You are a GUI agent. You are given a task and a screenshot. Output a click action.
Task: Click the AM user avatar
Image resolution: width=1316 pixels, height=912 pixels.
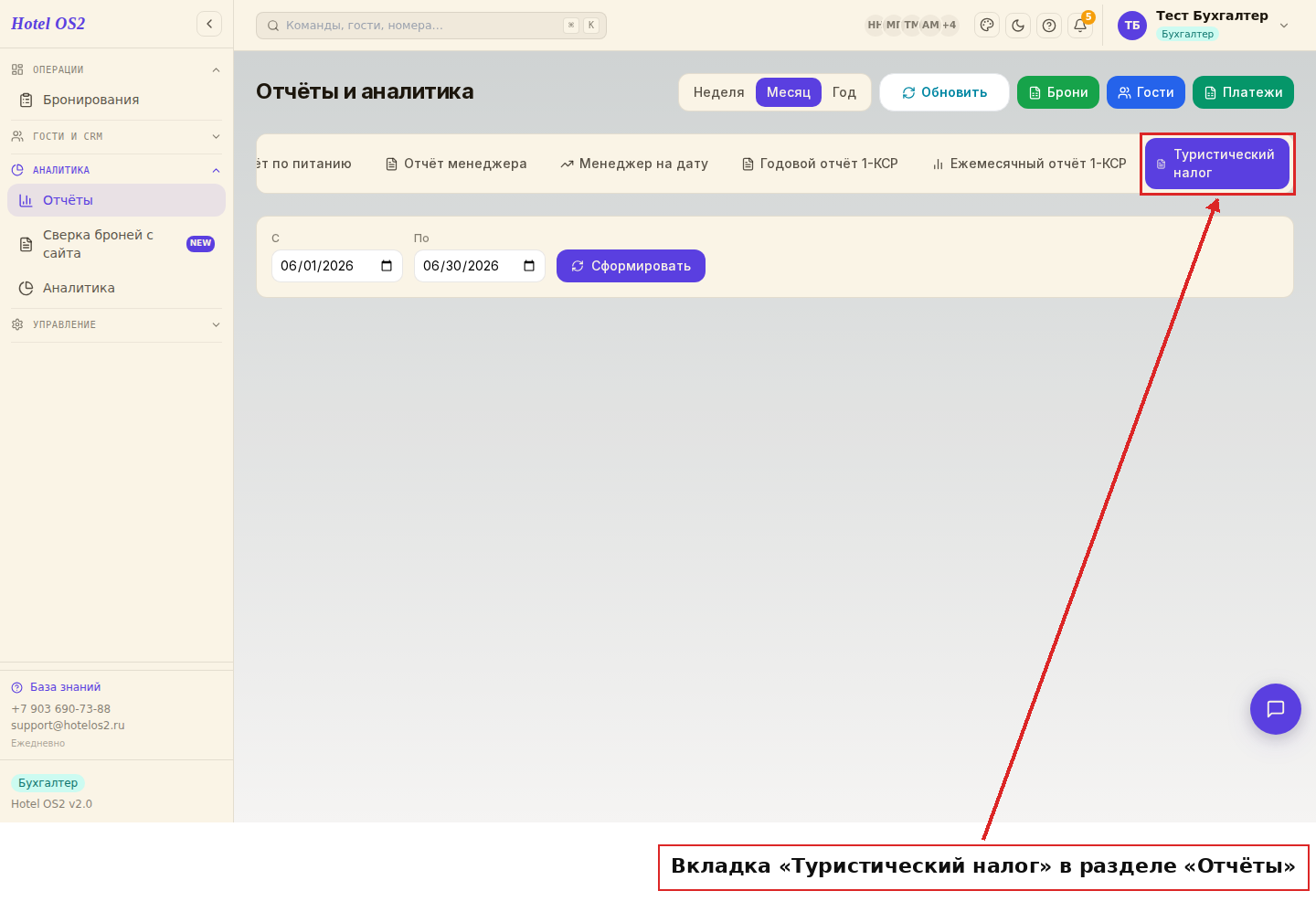930,25
